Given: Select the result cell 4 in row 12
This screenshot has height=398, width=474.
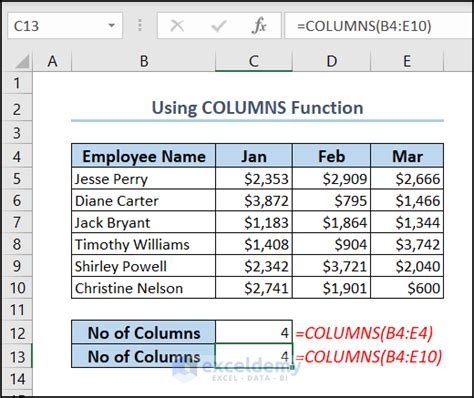Looking at the screenshot, I should point(254,333).
